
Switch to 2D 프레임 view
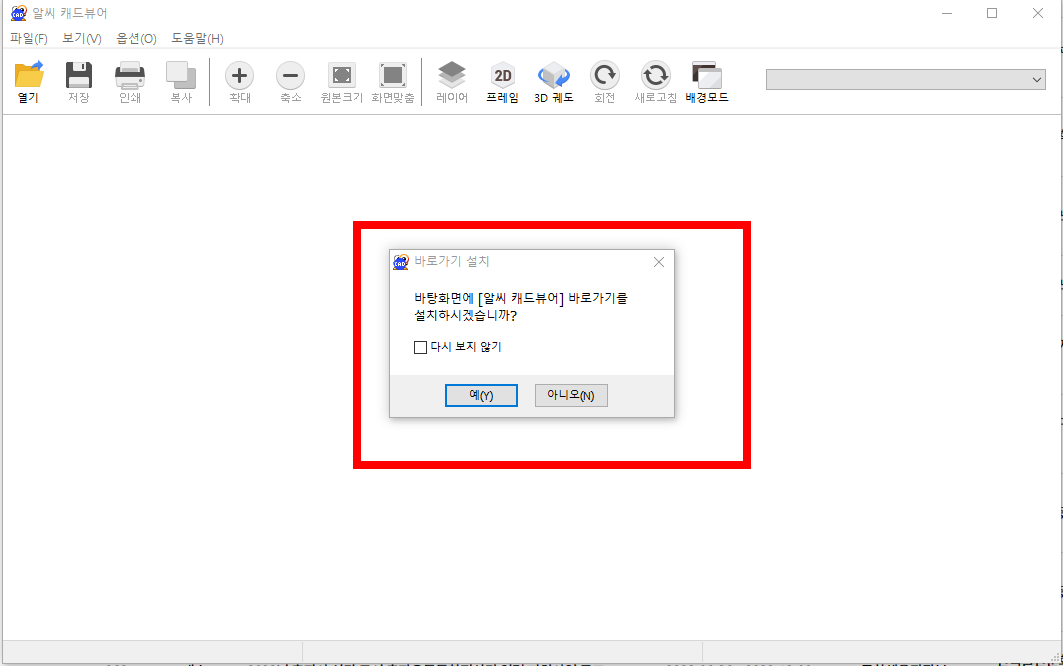pyautogui.click(x=502, y=81)
